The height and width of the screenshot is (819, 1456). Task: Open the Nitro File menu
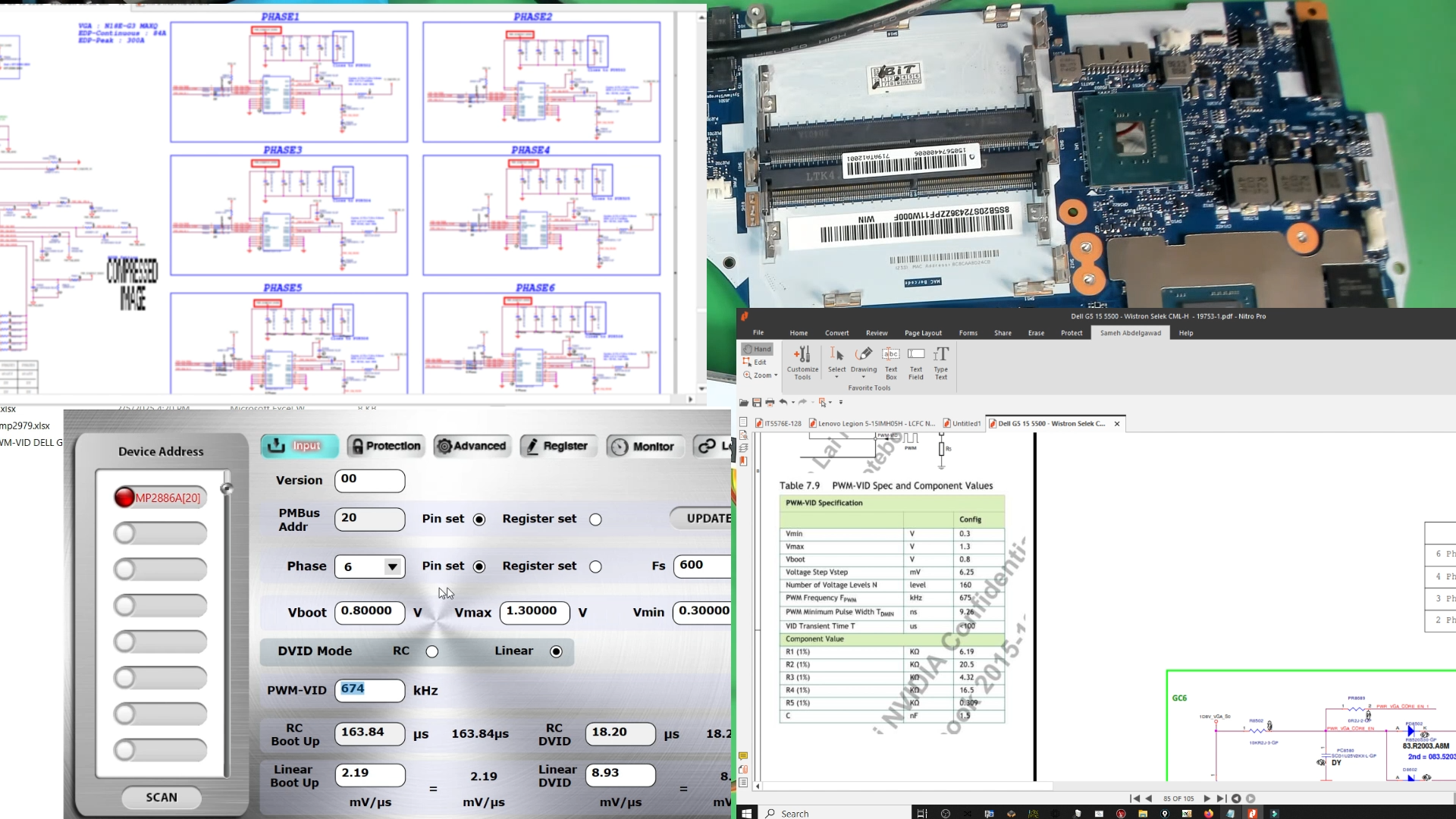pos(758,332)
